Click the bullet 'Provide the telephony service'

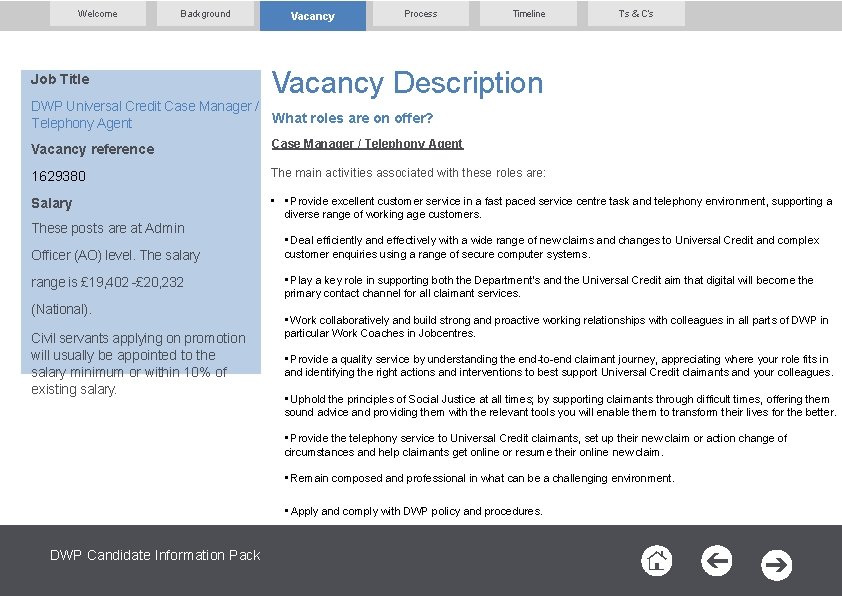[x=535, y=445]
